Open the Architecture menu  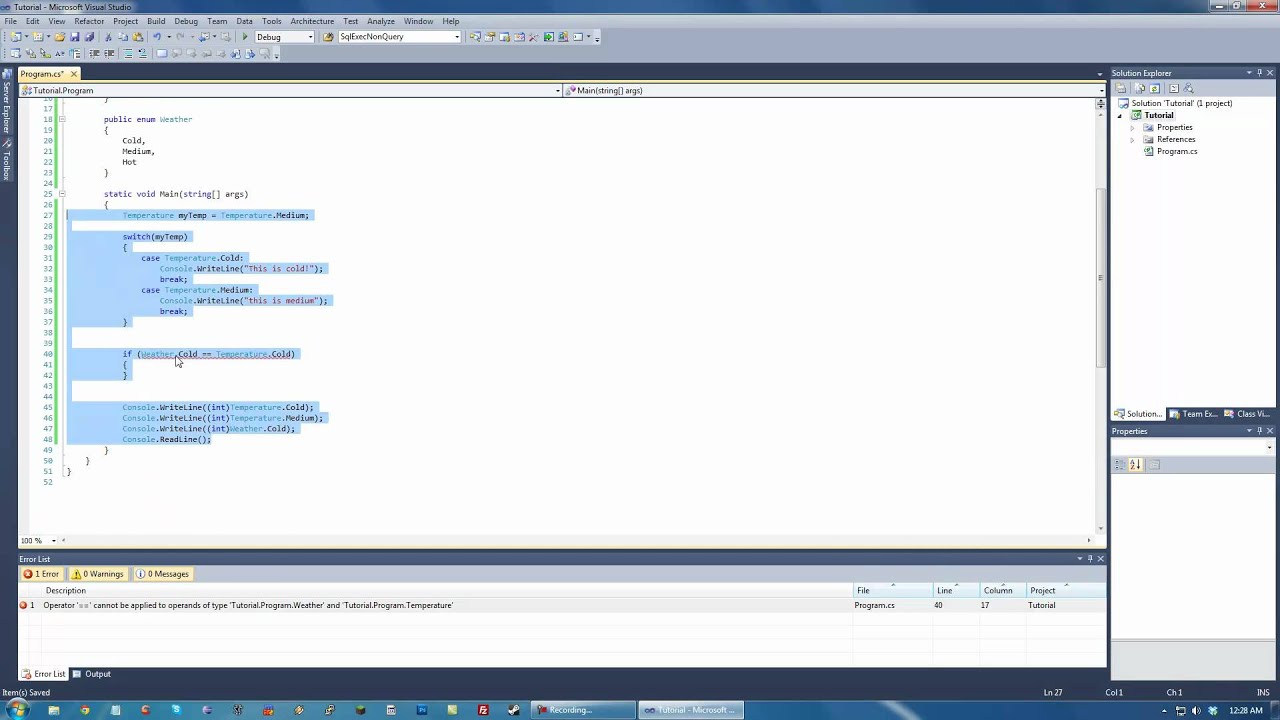312,21
